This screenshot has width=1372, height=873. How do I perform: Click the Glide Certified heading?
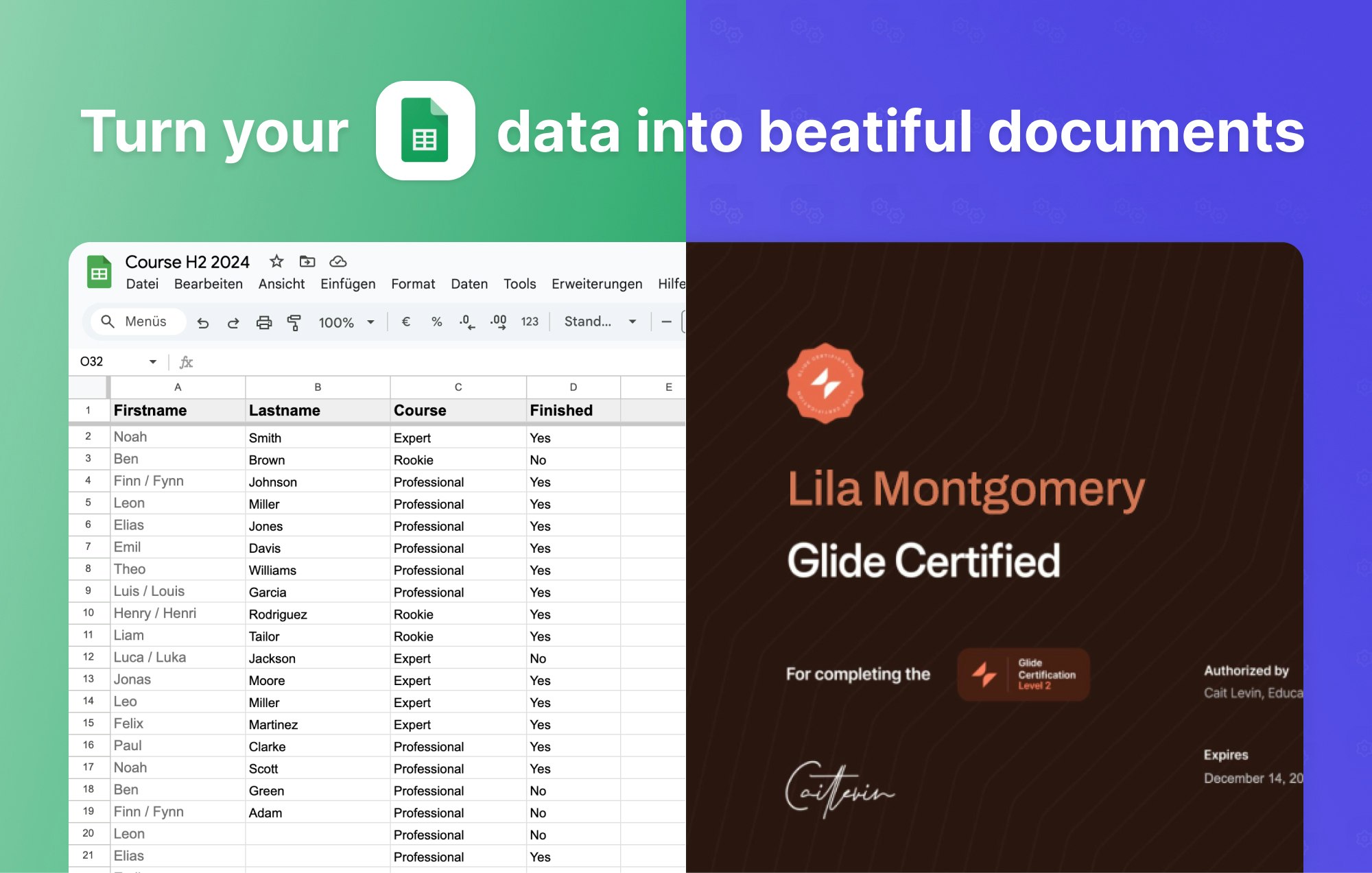click(923, 560)
